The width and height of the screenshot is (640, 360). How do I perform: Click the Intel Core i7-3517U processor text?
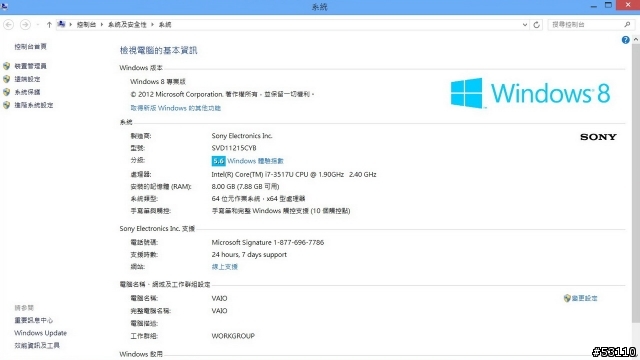coord(294,174)
